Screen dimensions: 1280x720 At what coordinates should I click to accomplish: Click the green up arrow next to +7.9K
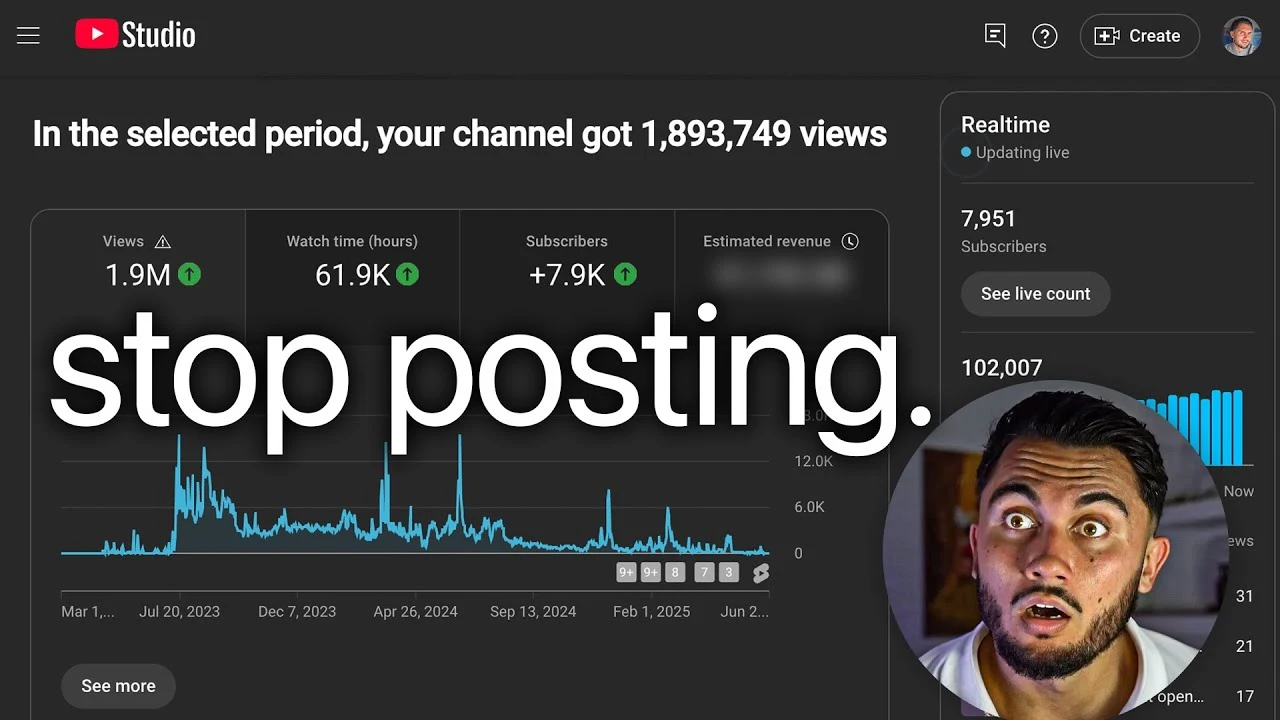[625, 274]
